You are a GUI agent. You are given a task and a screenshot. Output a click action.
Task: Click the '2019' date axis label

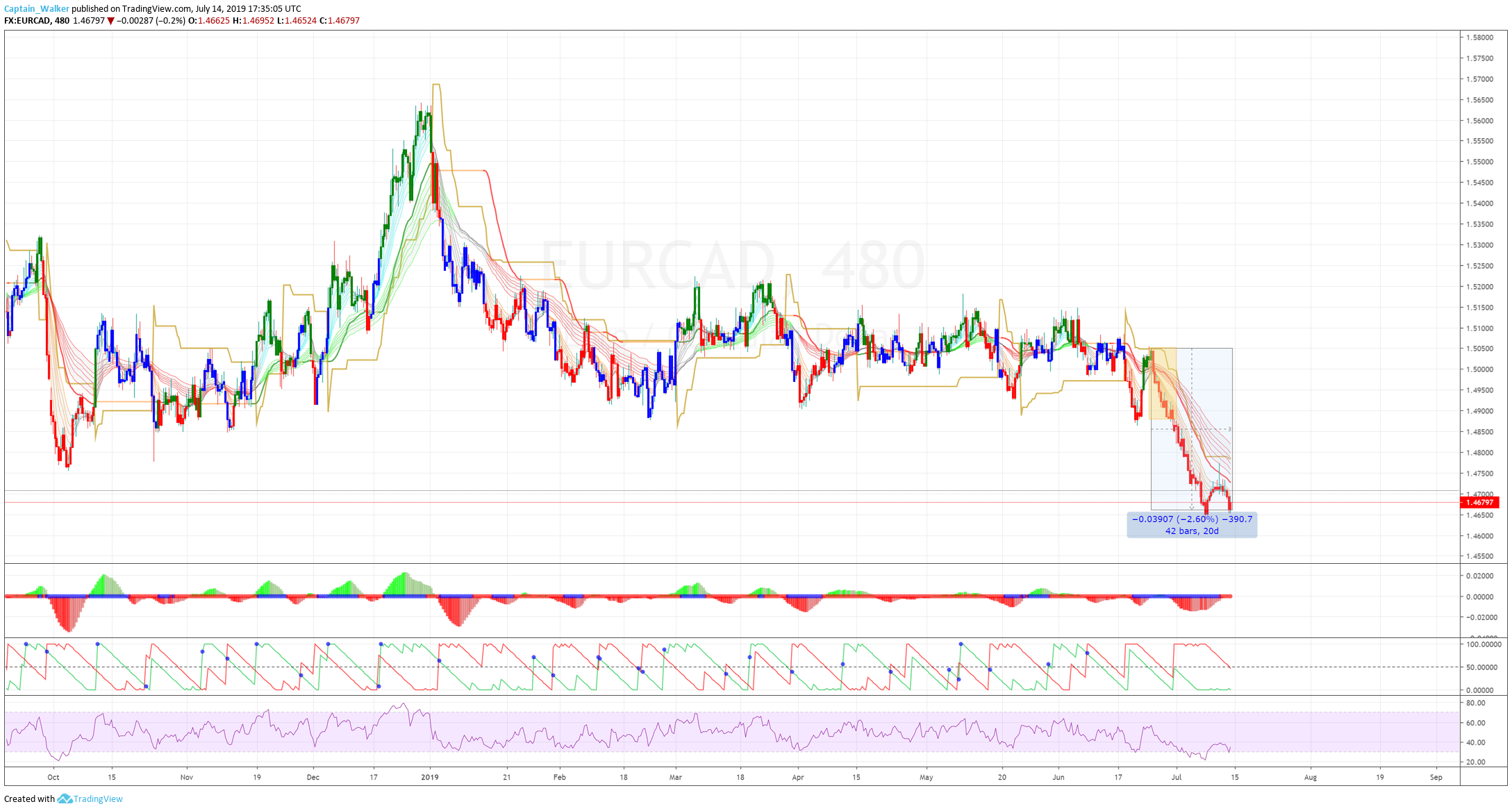[x=430, y=778]
